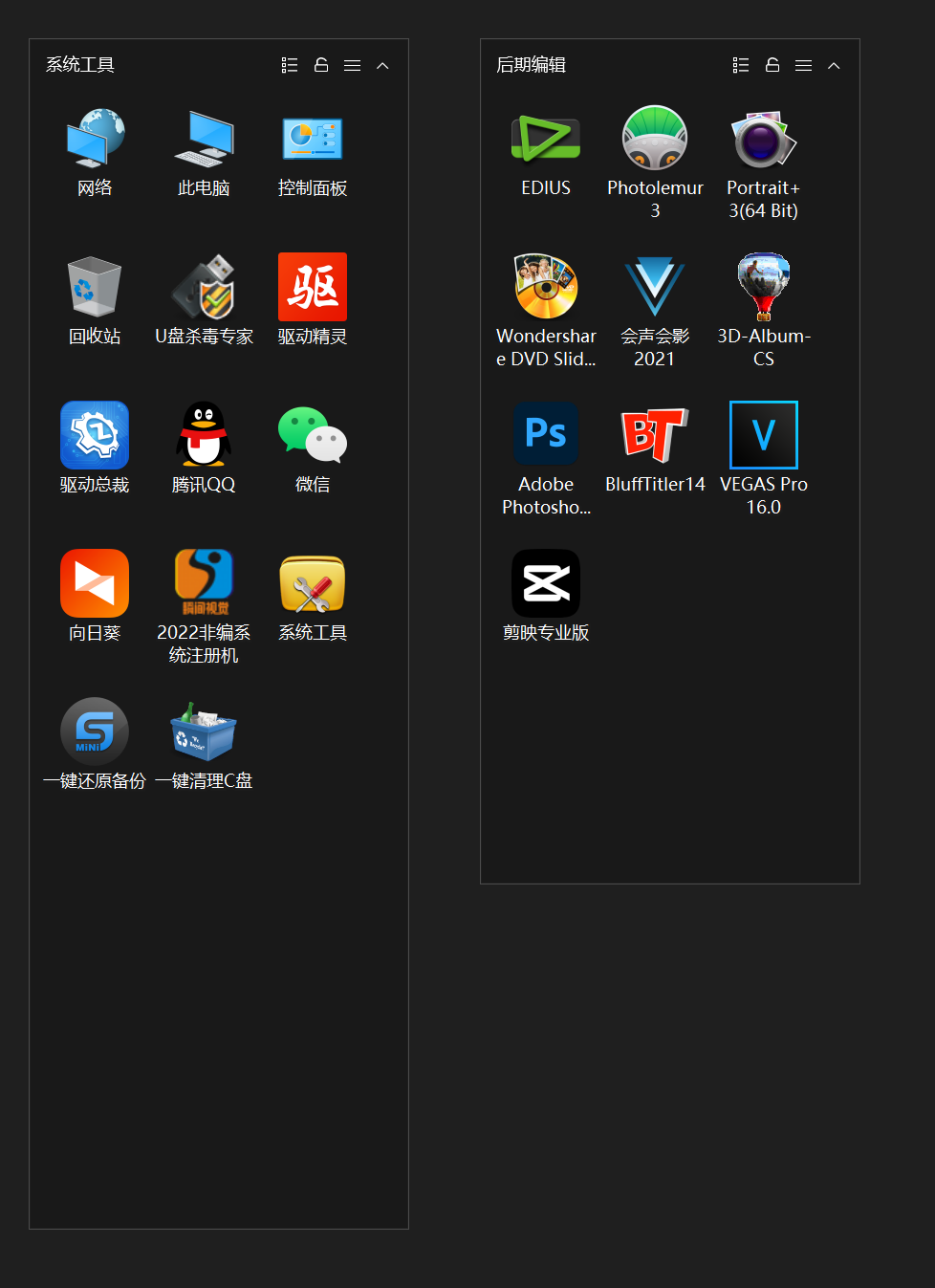935x1288 pixels.
Task: Open the 系统工具 panel hamburger menu
Action: pyautogui.click(x=352, y=65)
